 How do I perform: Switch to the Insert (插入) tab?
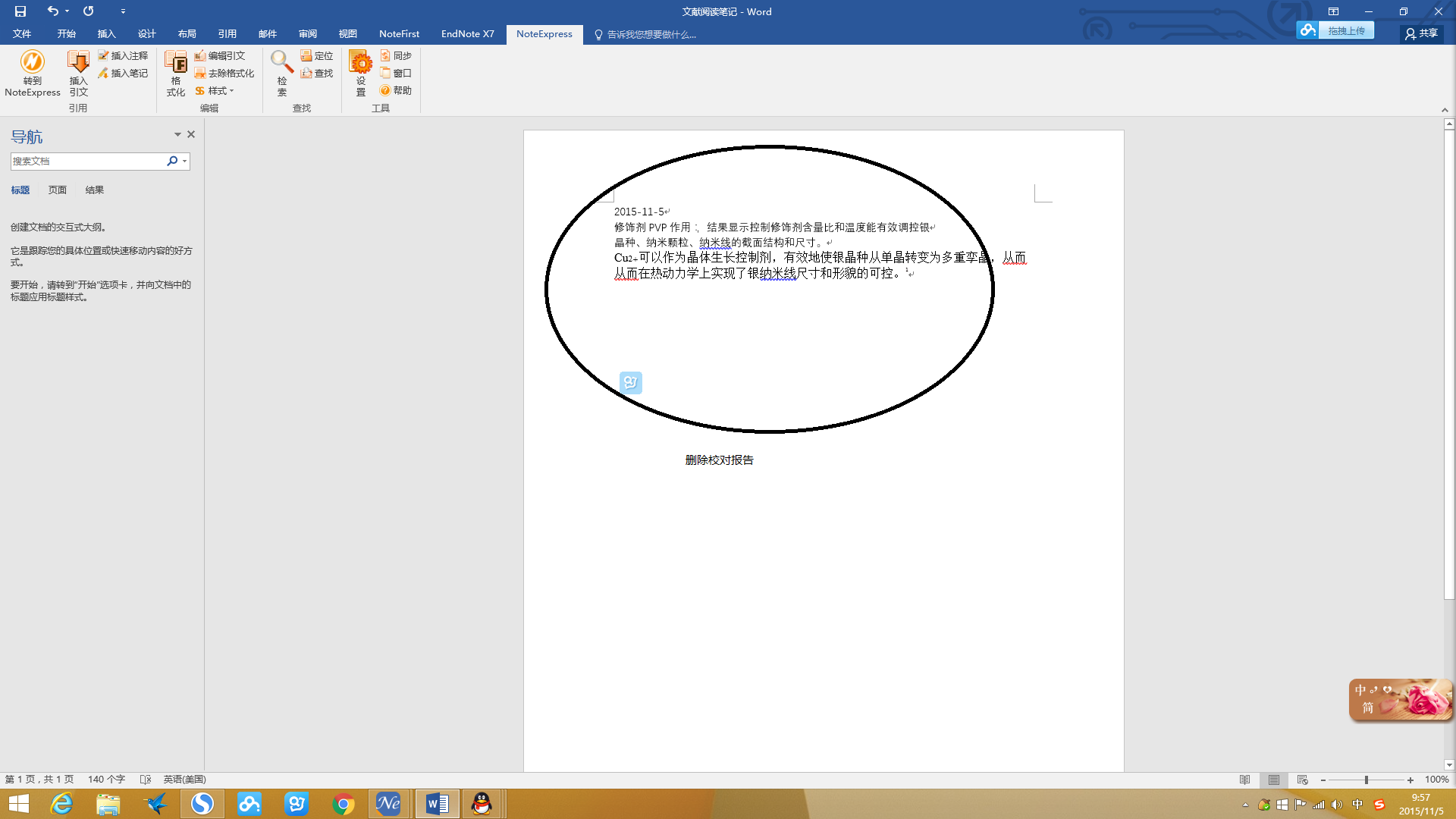pos(107,34)
